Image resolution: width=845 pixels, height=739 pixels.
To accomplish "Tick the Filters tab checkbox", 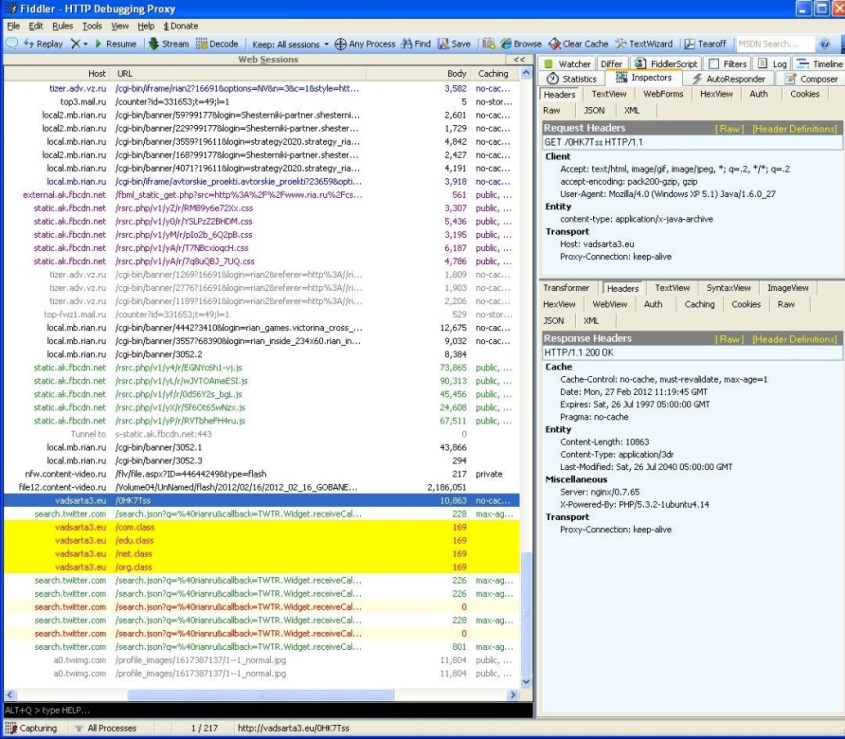I will (714, 64).
